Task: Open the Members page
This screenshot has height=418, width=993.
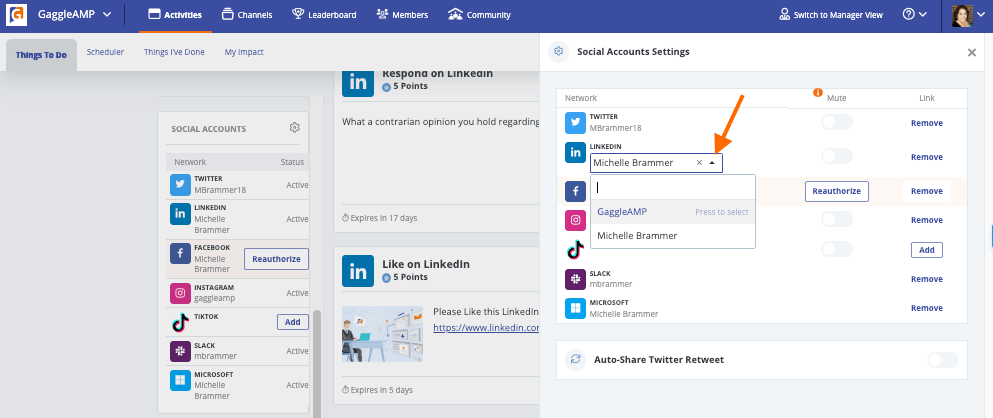Action: (402, 15)
